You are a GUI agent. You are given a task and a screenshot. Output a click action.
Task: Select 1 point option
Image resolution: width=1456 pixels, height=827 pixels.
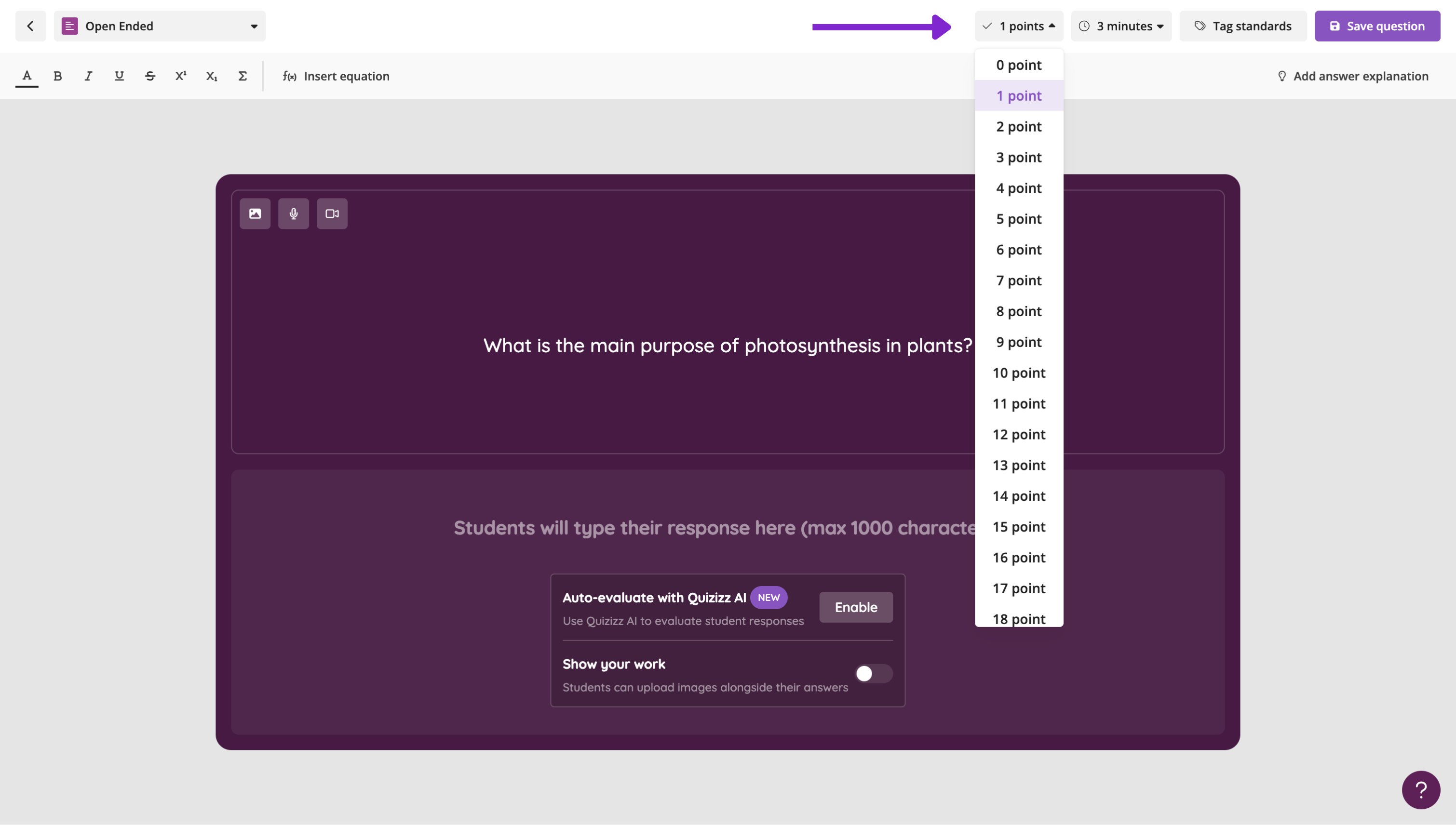pos(1019,95)
